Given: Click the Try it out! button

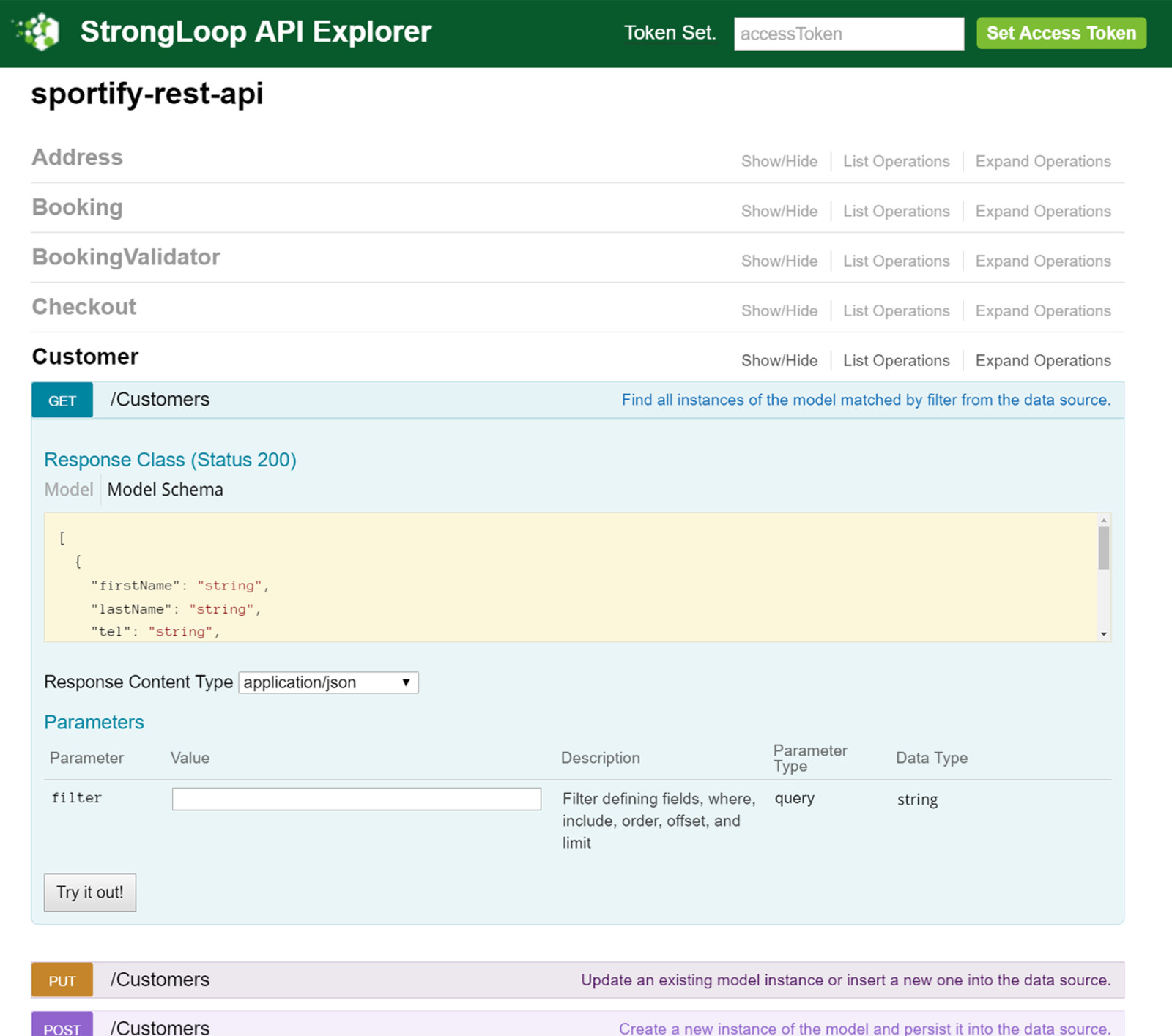Looking at the screenshot, I should (x=90, y=892).
